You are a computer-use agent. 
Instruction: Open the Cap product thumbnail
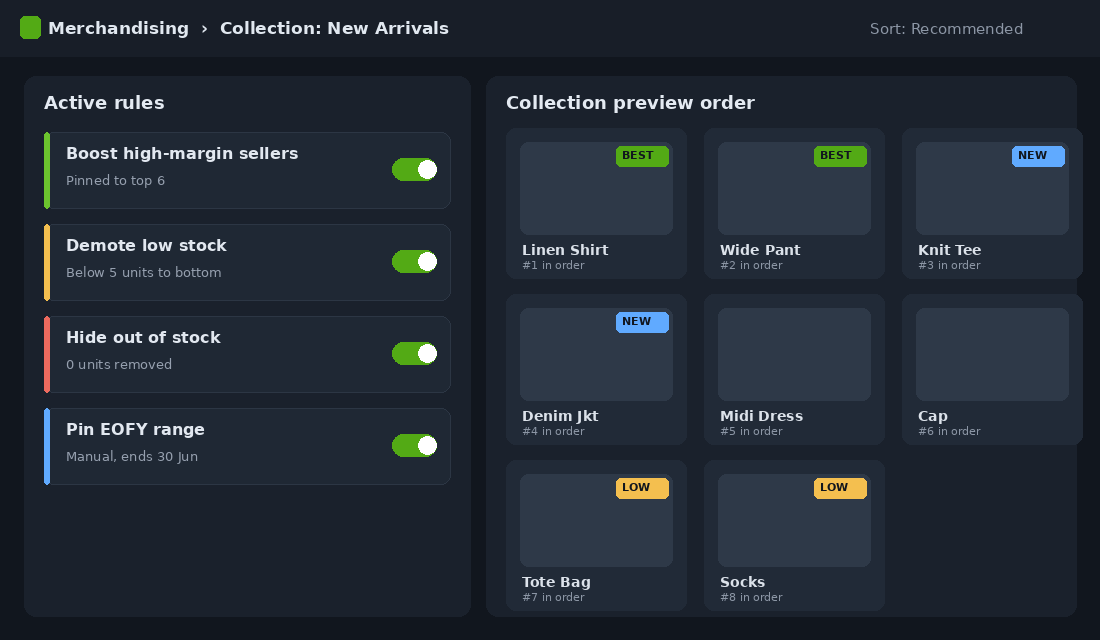pyautogui.click(x=992, y=354)
